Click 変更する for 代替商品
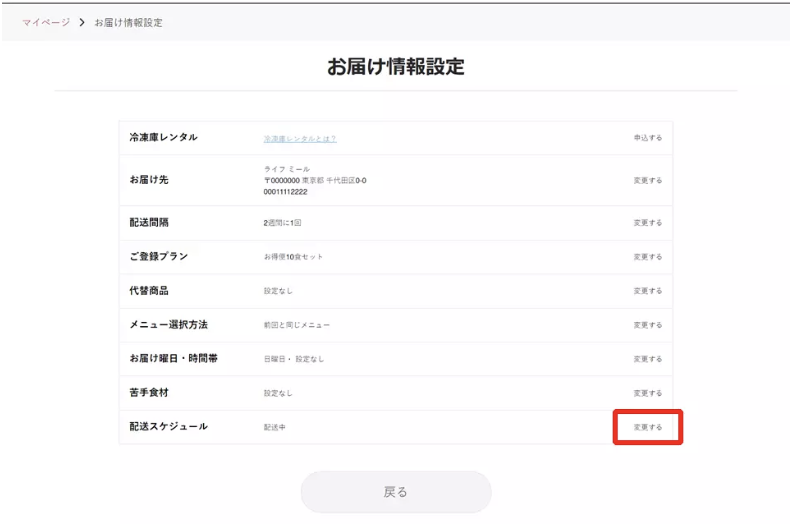This screenshot has width=790, height=524. point(647,291)
